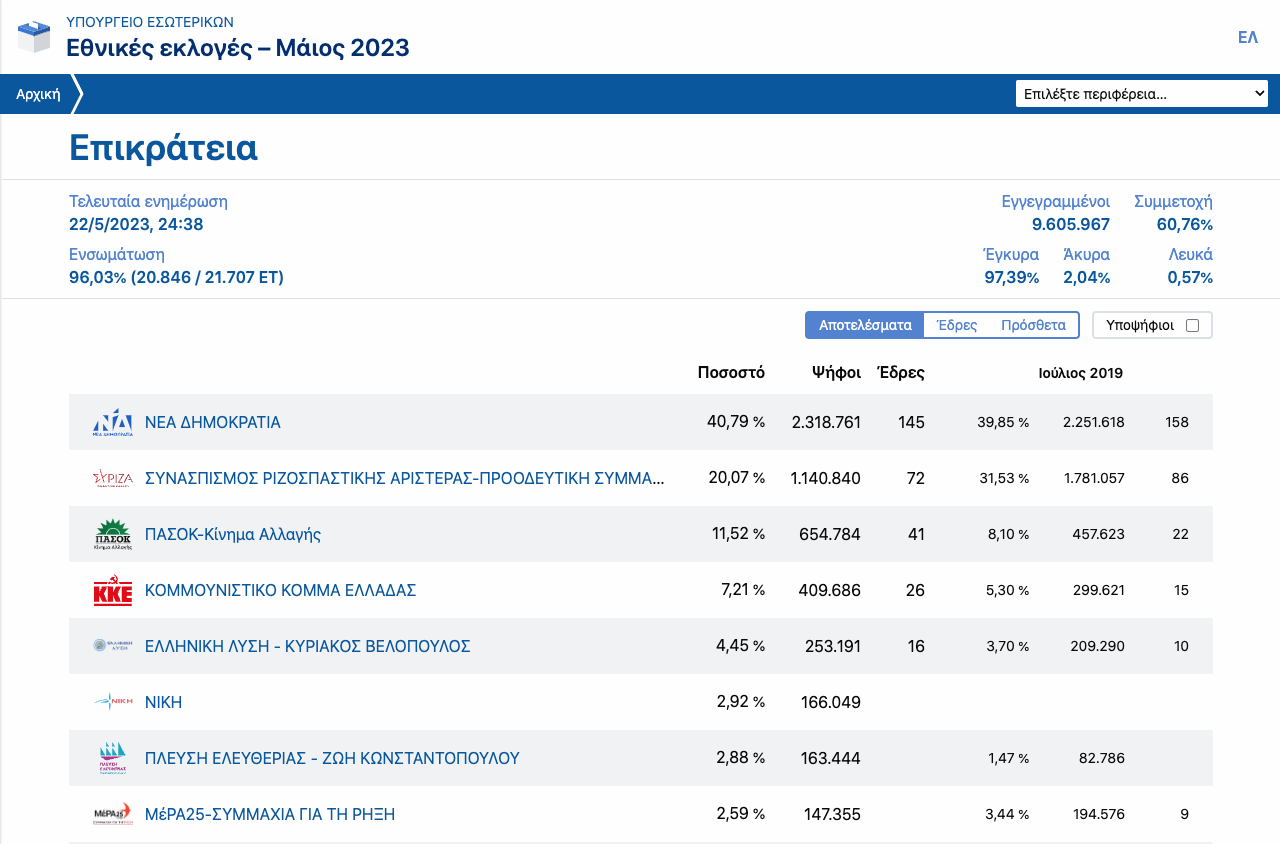Switch to the Πρόσθετα tab

click(1034, 325)
